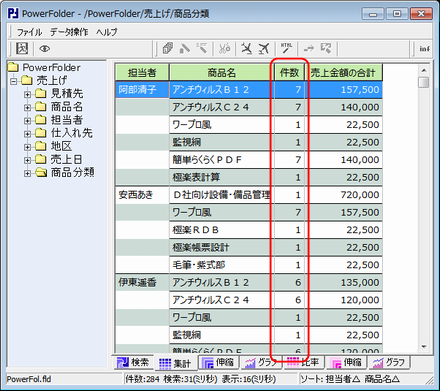Click the 極楽表計算 cell
441x392 pixels.
[221, 177]
